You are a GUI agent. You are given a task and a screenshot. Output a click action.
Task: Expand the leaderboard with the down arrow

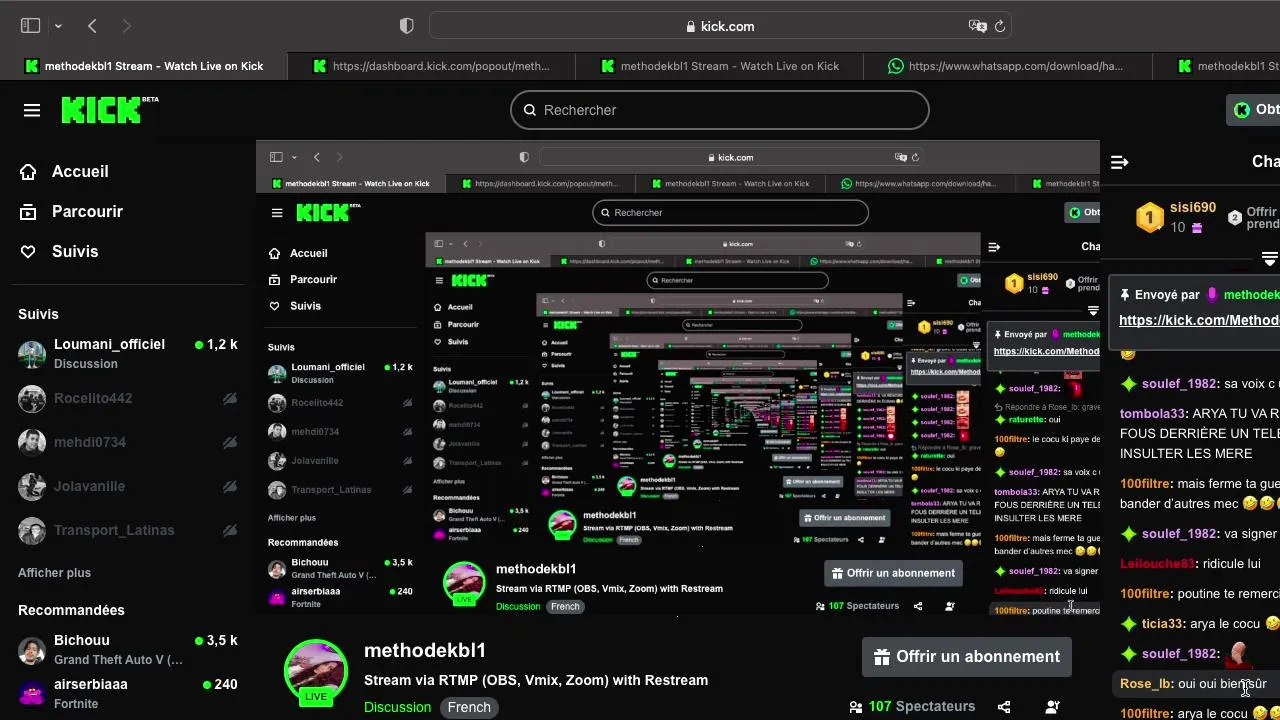(x=1270, y=259)
